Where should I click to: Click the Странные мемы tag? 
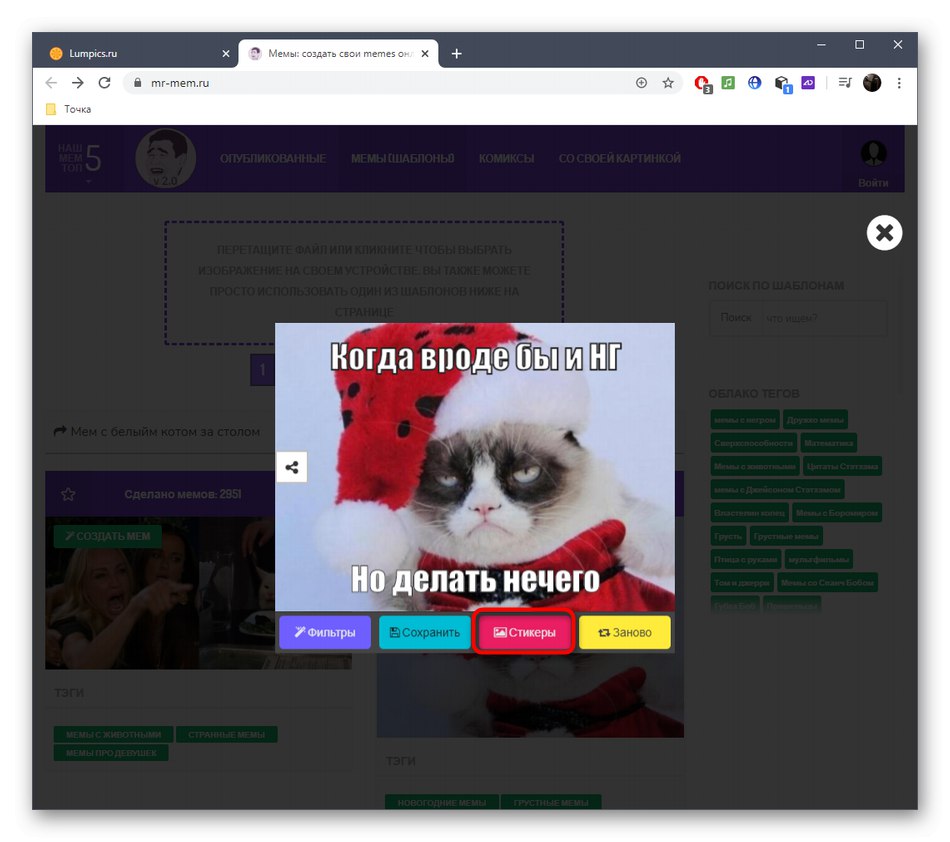226,734
